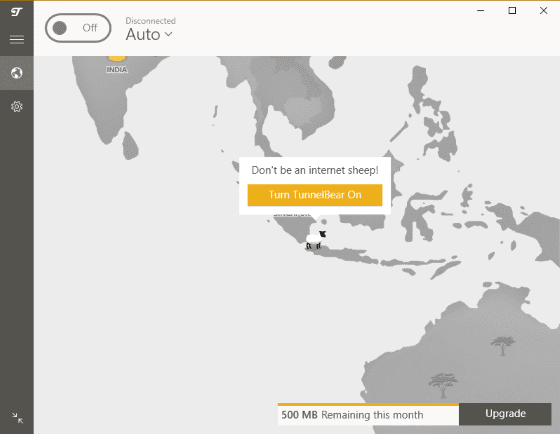The width and height of the screenshot is (560, 434).
Task: Maximize the TunnelBear window
Action: coord(512,11)
